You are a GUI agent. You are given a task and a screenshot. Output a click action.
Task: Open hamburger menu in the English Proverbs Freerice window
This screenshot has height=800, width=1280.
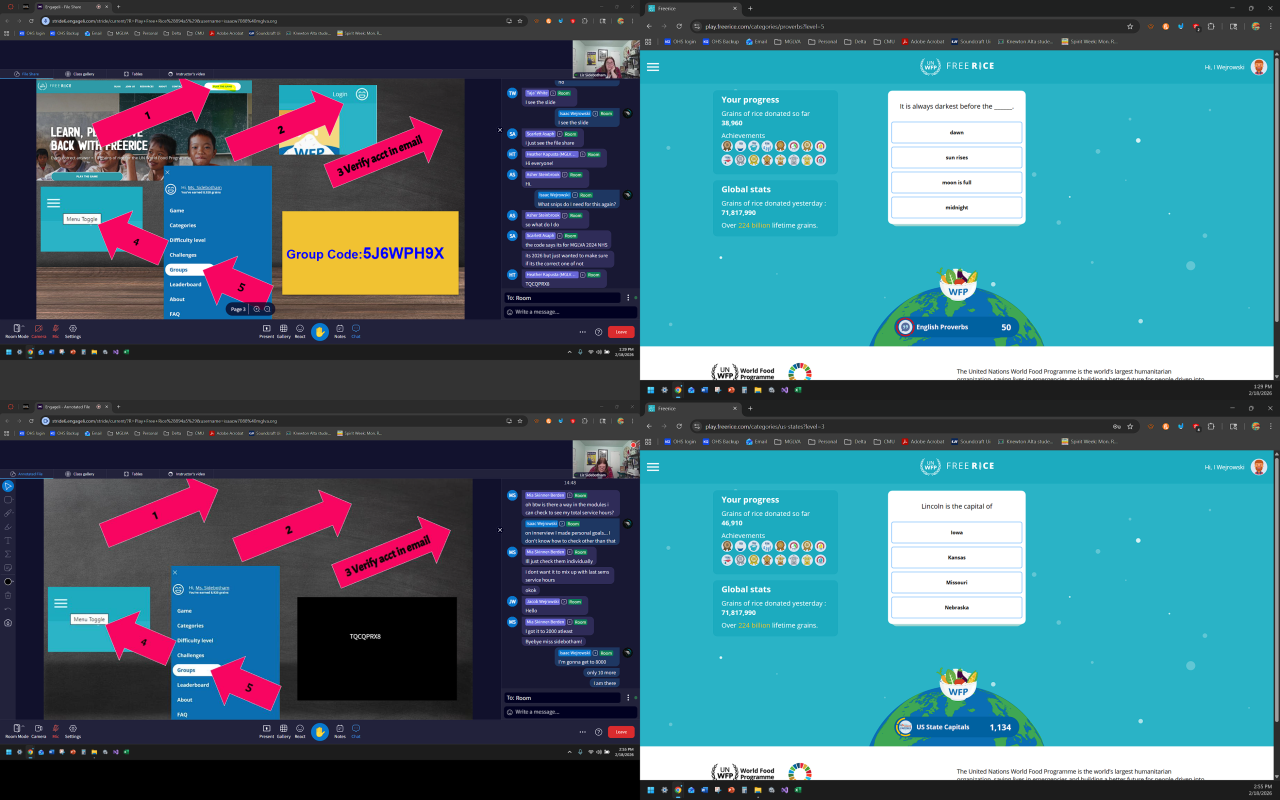(x=653, y=67)
